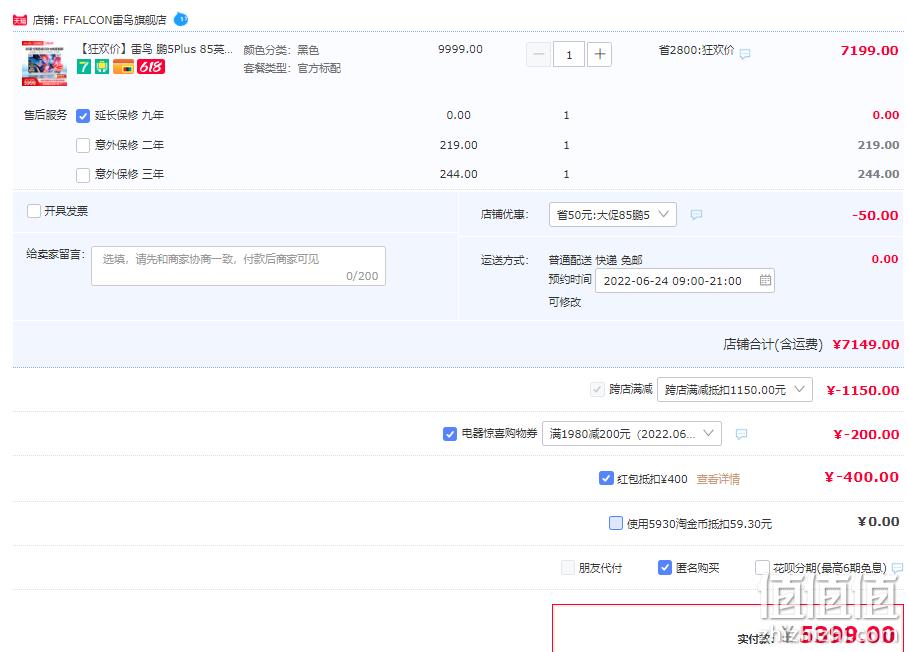Viewport: 908px width, 652px height.
Task: Click the 7199.00 item subtotal
Action: pyautogui.click(x=869, y=50)
